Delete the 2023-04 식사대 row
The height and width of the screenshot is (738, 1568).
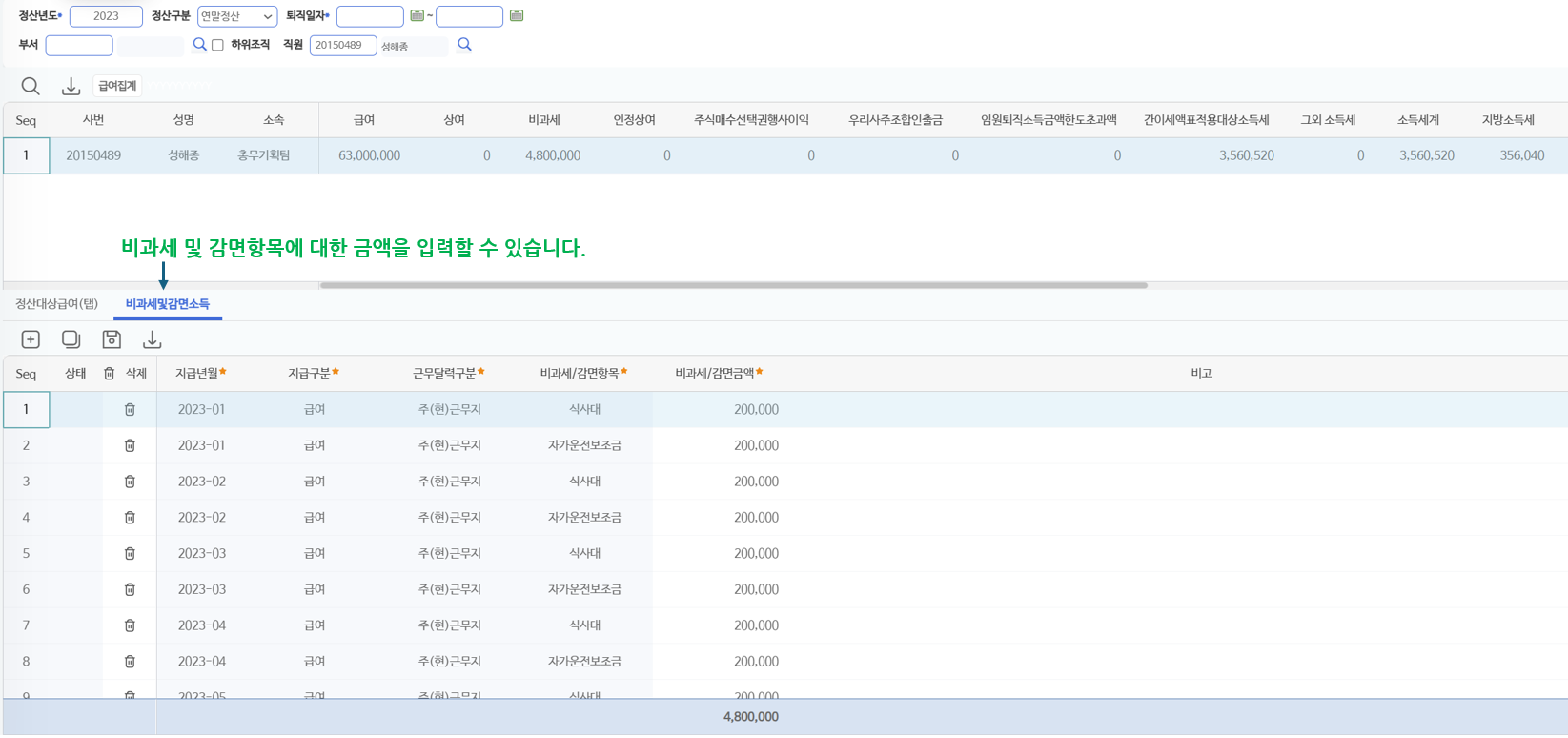click(x=130, y=625)
